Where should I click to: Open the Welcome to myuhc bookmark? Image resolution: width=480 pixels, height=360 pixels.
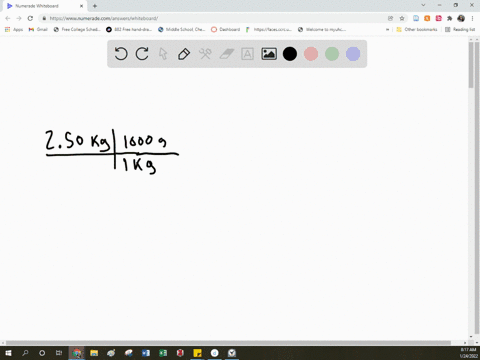click(x=322, y=29)
